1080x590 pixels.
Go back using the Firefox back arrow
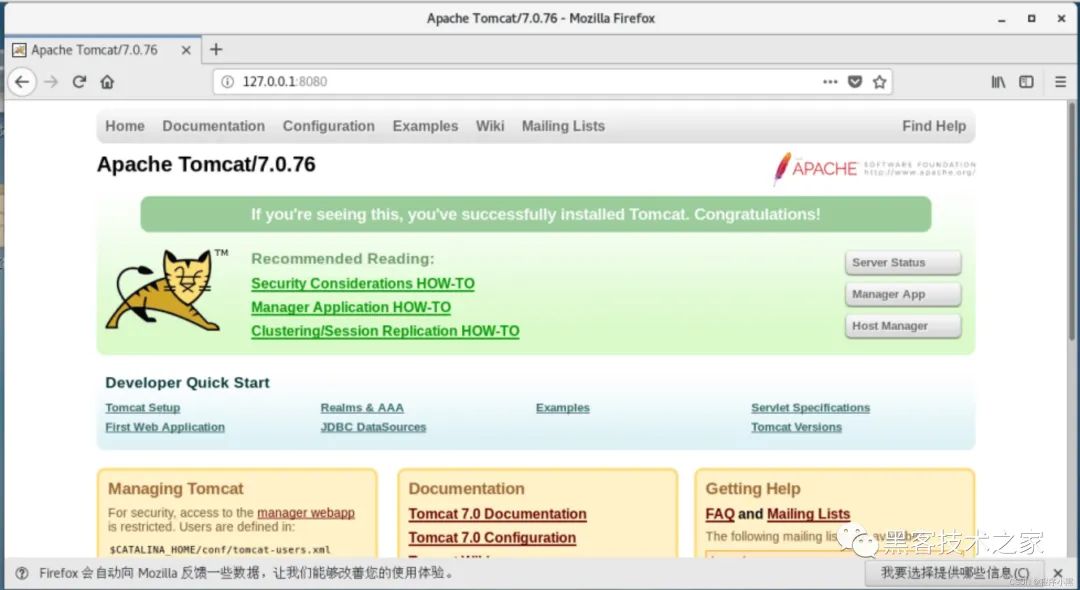[x=22, y=82]
